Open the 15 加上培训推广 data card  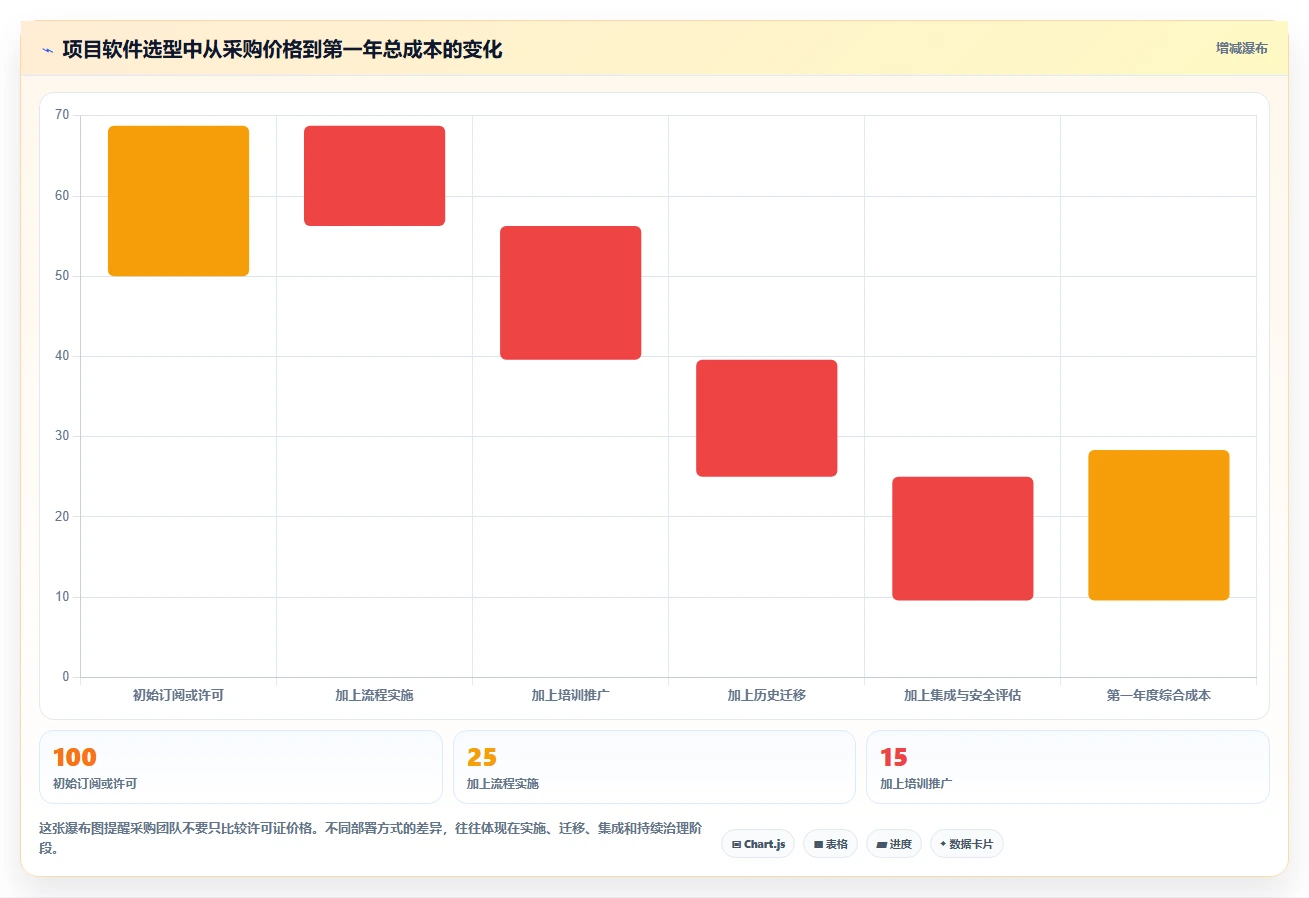tap(1068, 767)
